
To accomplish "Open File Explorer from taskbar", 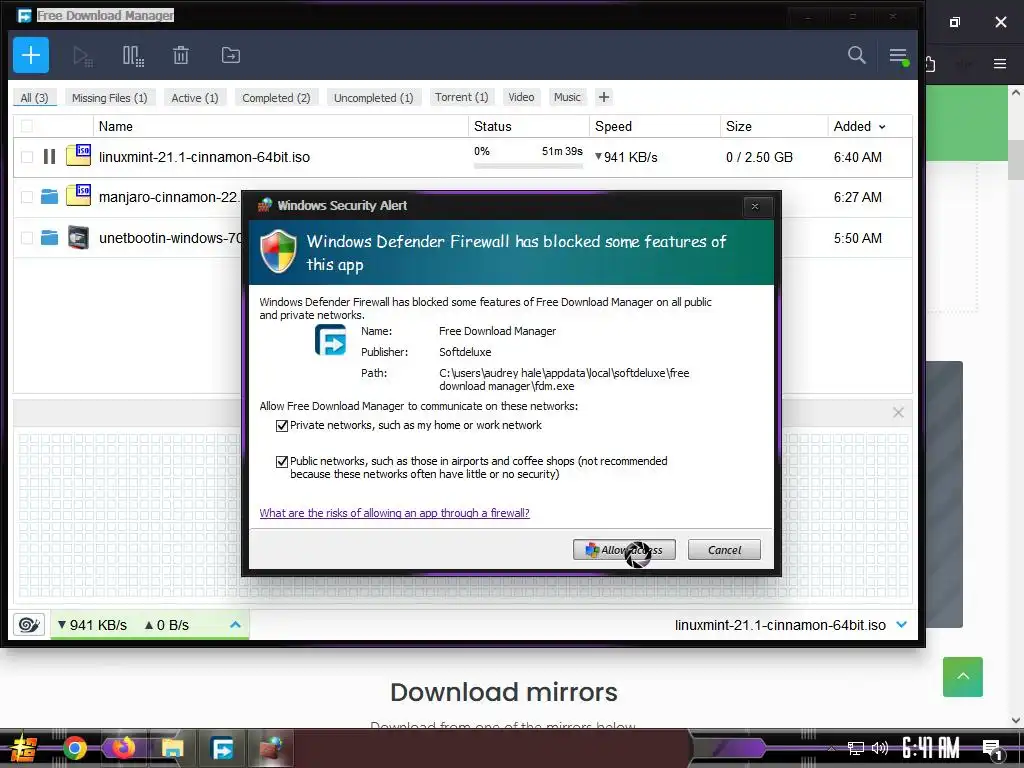I will [x=172, y=748].
